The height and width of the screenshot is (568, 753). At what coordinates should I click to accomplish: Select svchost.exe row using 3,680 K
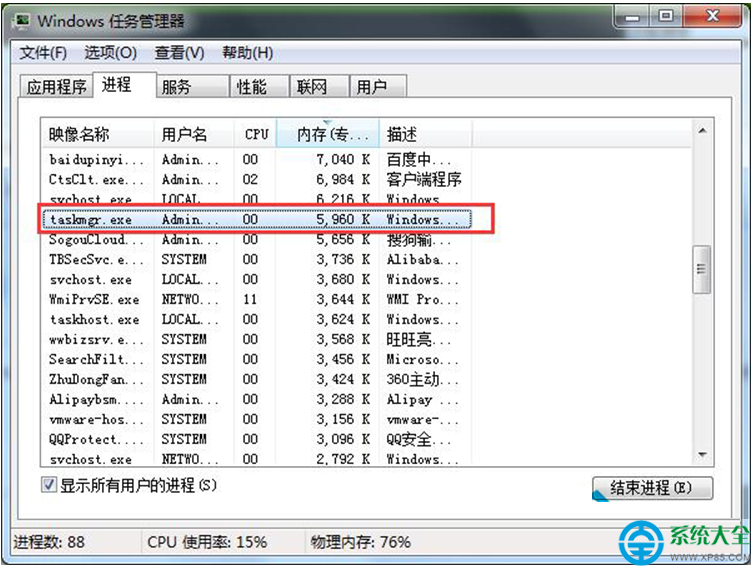tap(256, 279)
